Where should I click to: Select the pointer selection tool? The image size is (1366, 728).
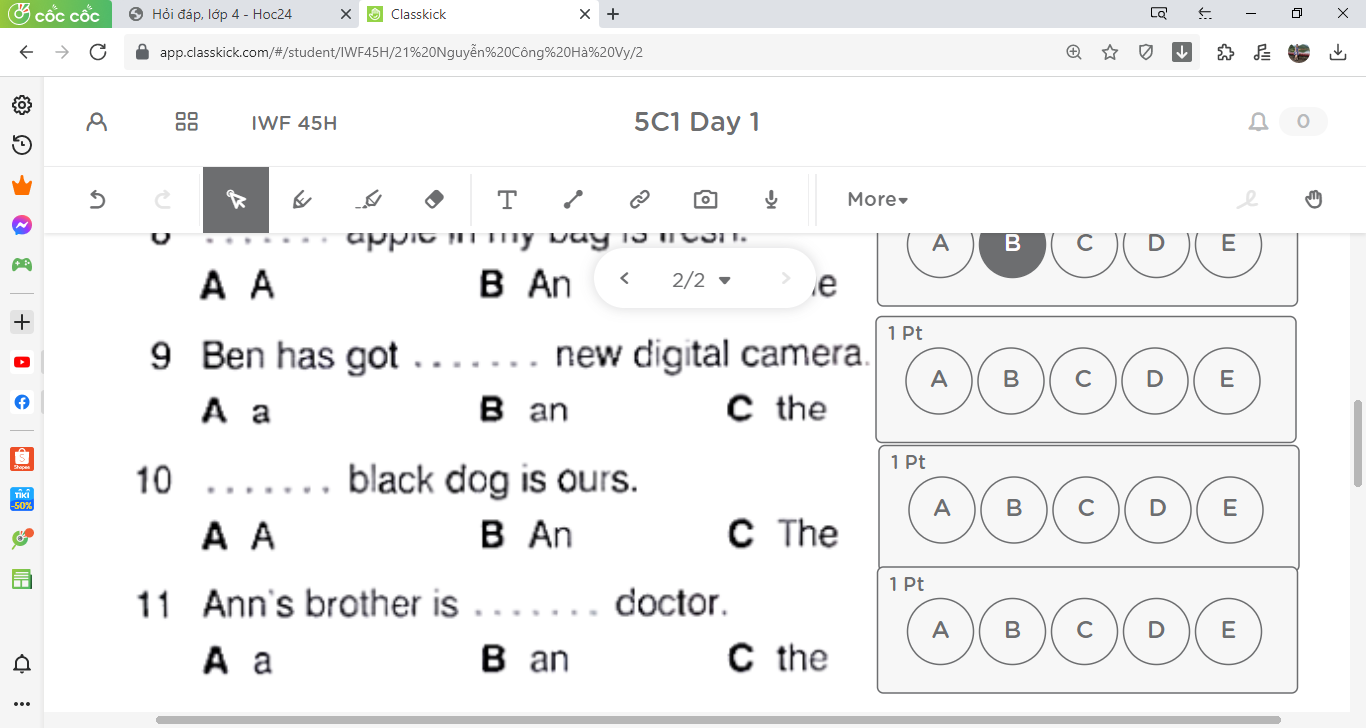click(x=236, y=200)
